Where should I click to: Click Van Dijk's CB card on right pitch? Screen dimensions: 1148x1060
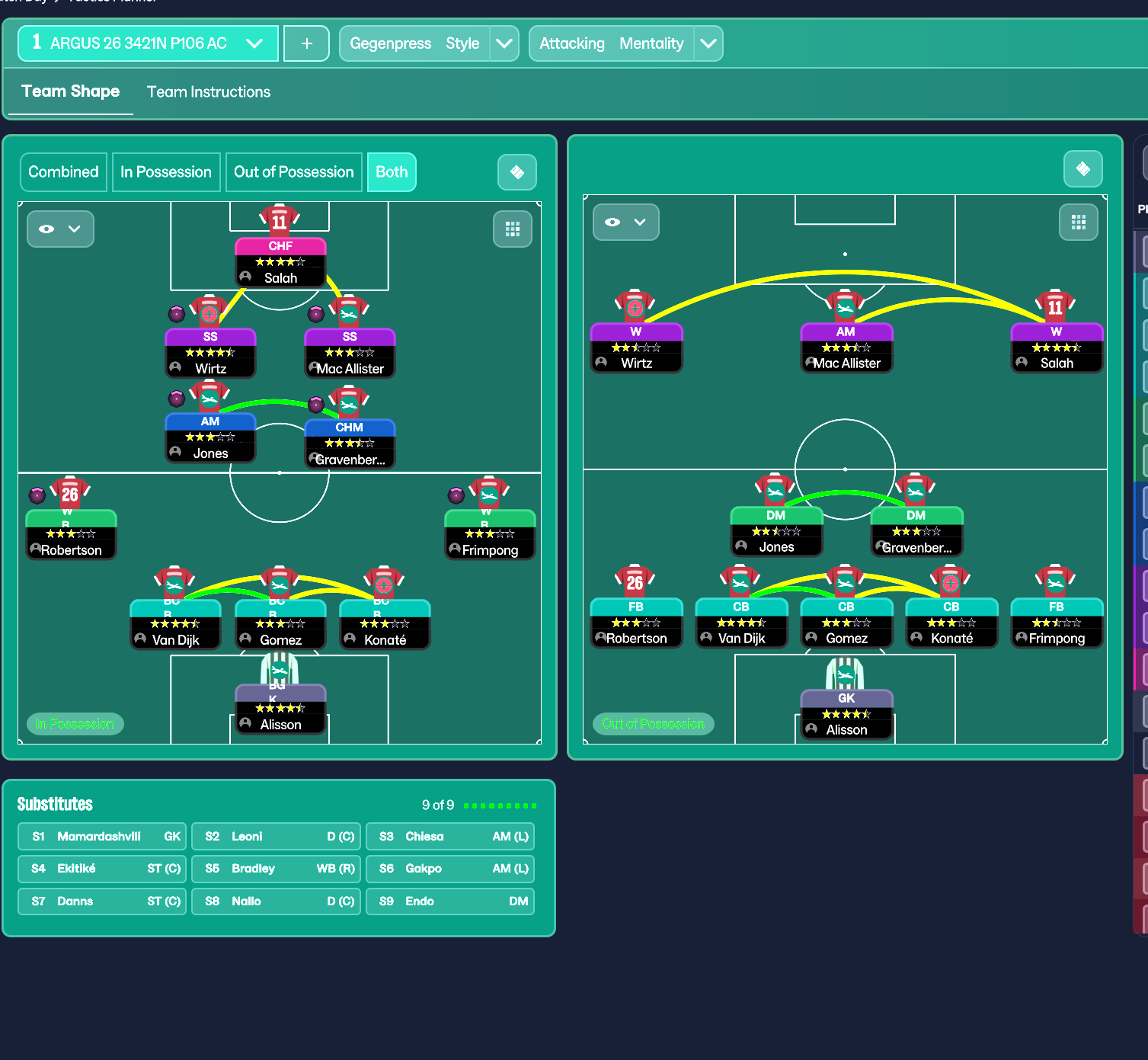[x=740, y=623]
